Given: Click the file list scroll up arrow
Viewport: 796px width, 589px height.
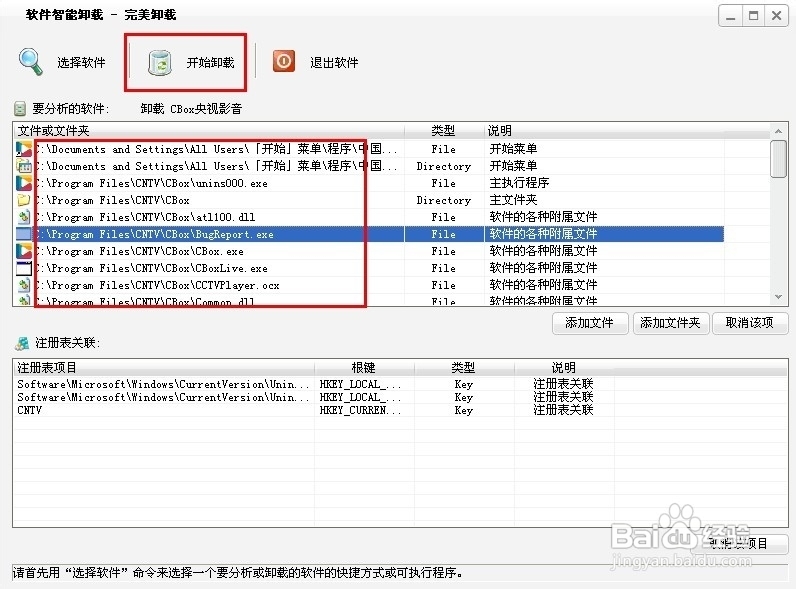Looking at the screenshot, I should 779,132.
